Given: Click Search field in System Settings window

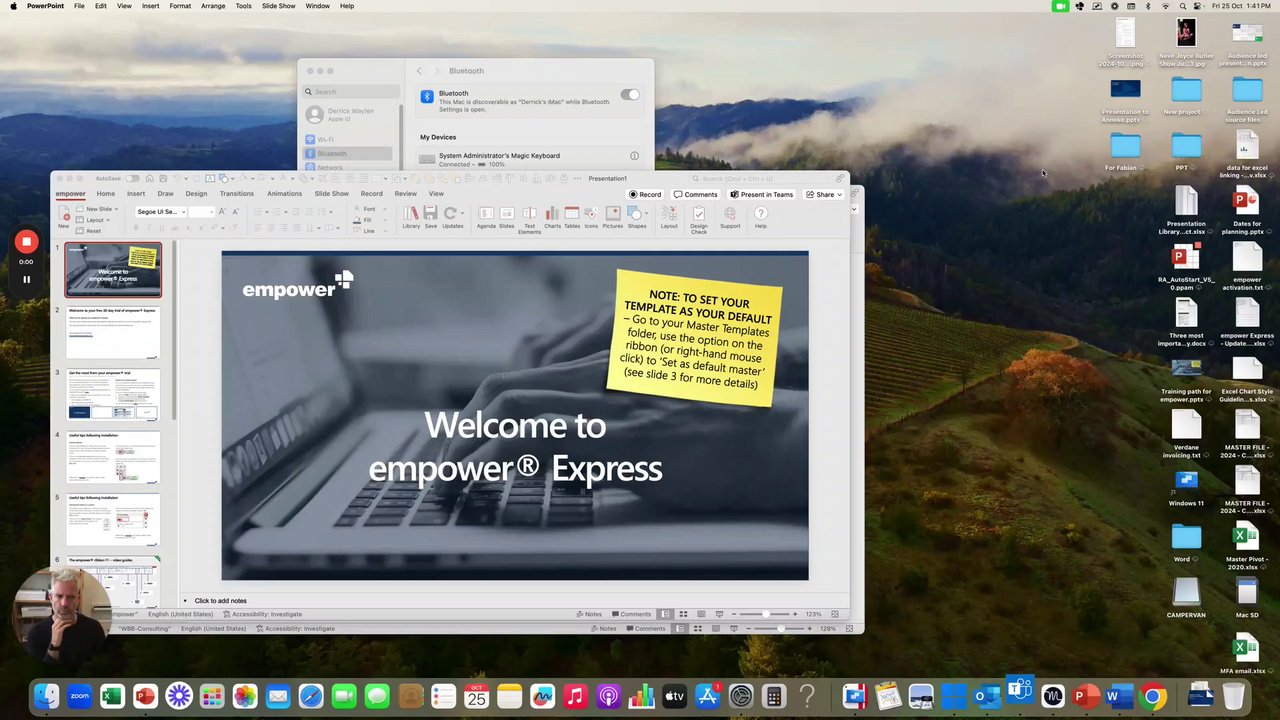Looking at the screenshot, I should (x=349, y=92).
